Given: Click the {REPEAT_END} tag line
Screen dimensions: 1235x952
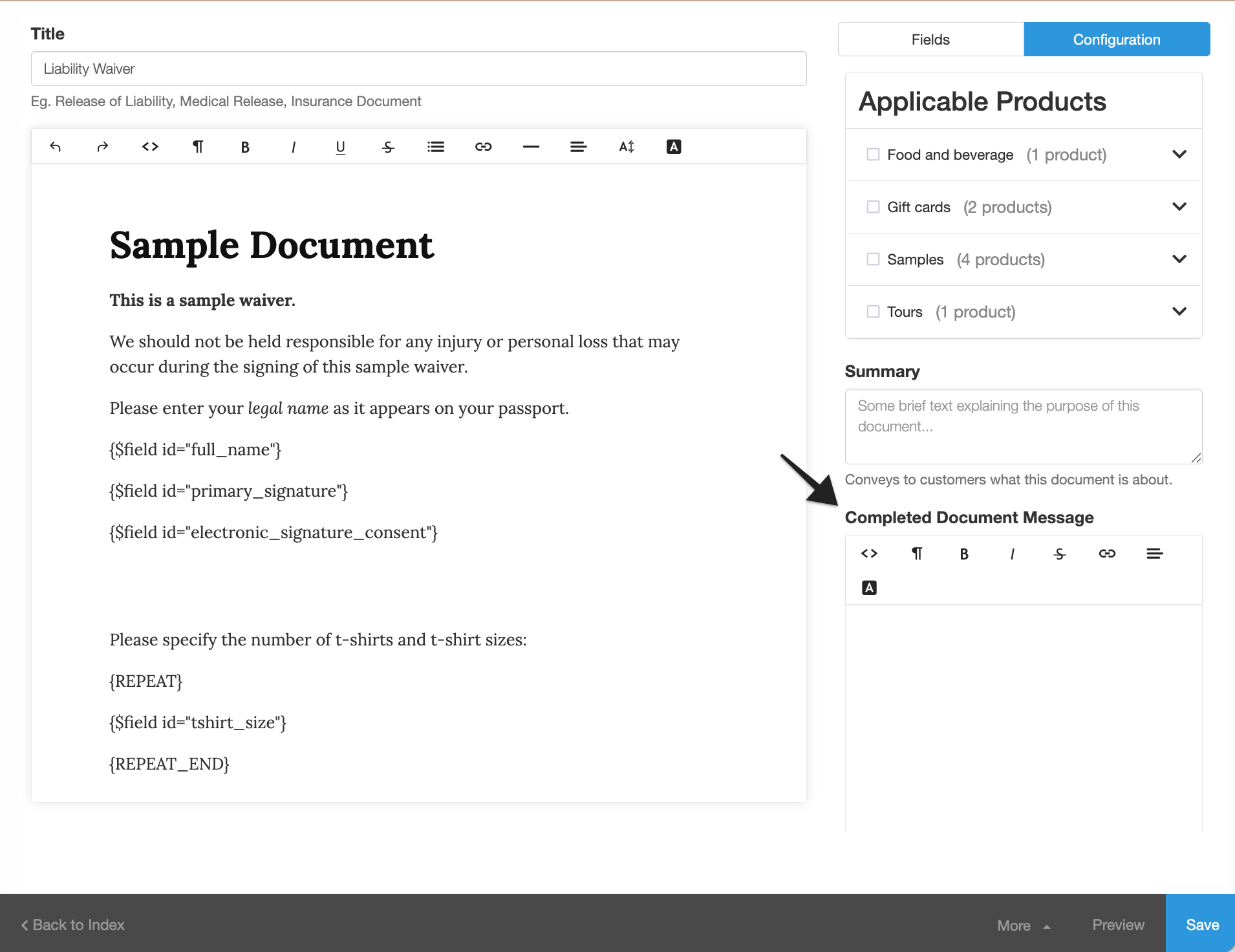Looking at the screenshot, I should pyautogui.click(x=169, y=764).
